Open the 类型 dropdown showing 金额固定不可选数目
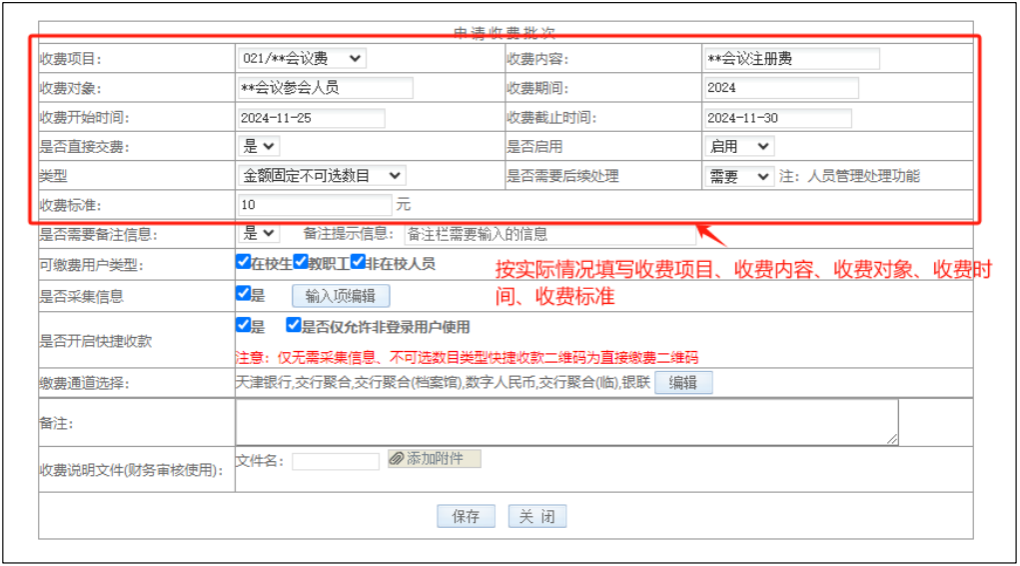 click(x=321, y=176)
